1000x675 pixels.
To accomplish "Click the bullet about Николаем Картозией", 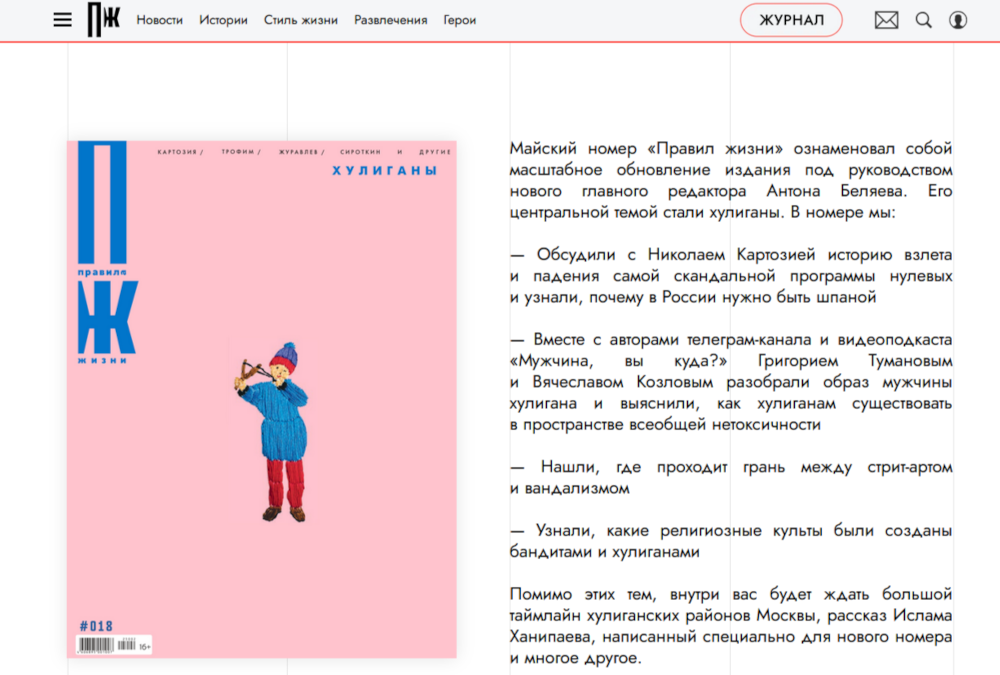I will 731,276.
